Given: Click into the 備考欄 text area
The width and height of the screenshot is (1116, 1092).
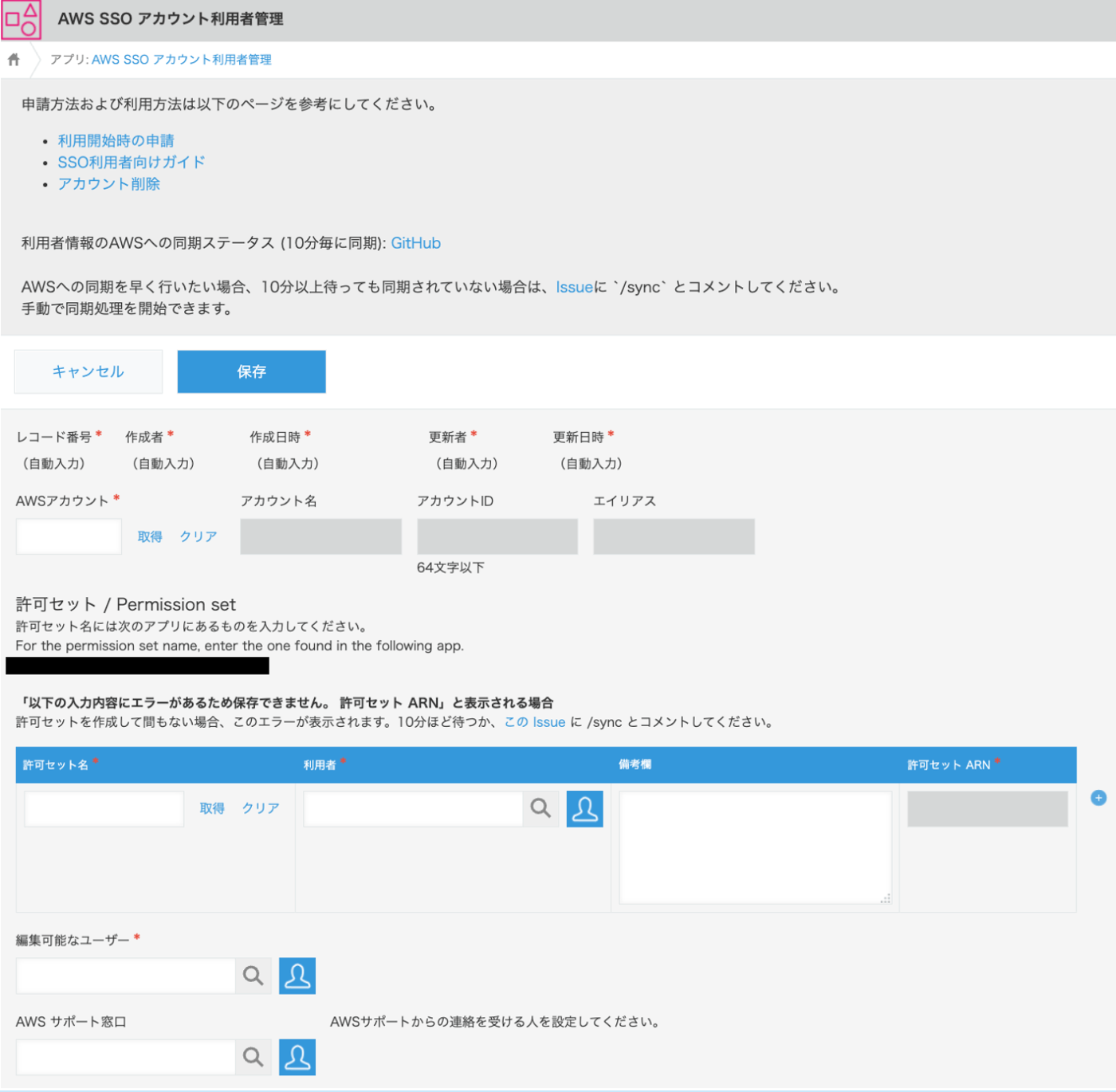Looking at the screenshot, I should (x=755, y=847).
